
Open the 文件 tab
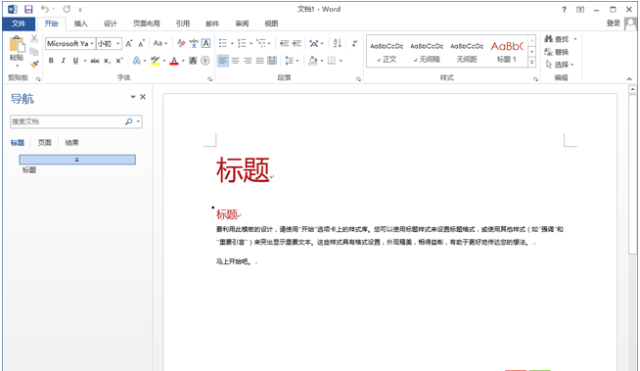[x=18, y=24]
